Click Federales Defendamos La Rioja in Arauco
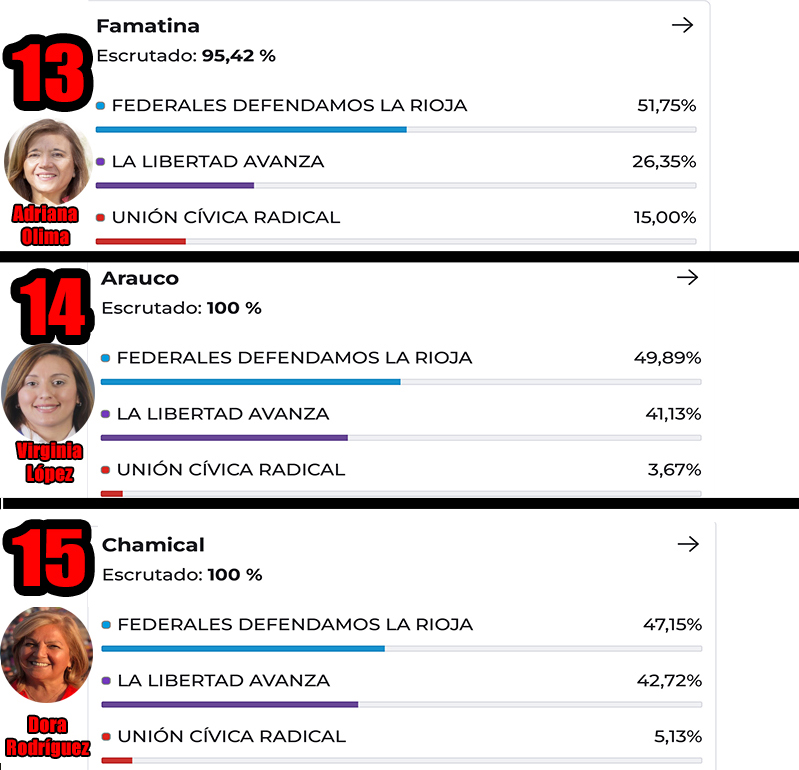 [x=294, y=358]
